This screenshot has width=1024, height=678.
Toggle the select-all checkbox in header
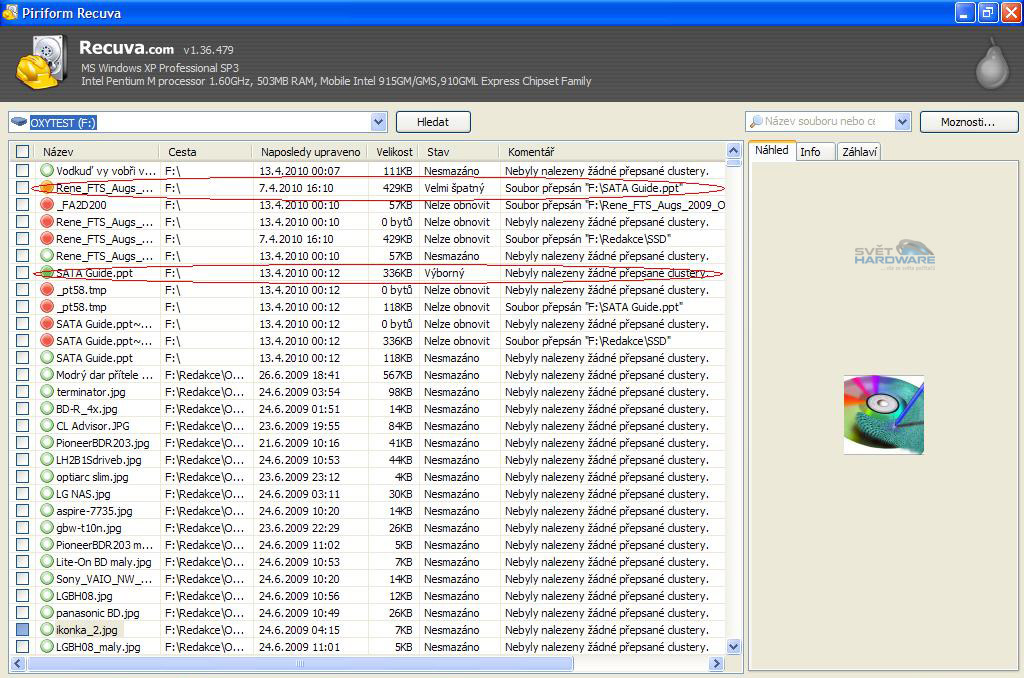22,152
